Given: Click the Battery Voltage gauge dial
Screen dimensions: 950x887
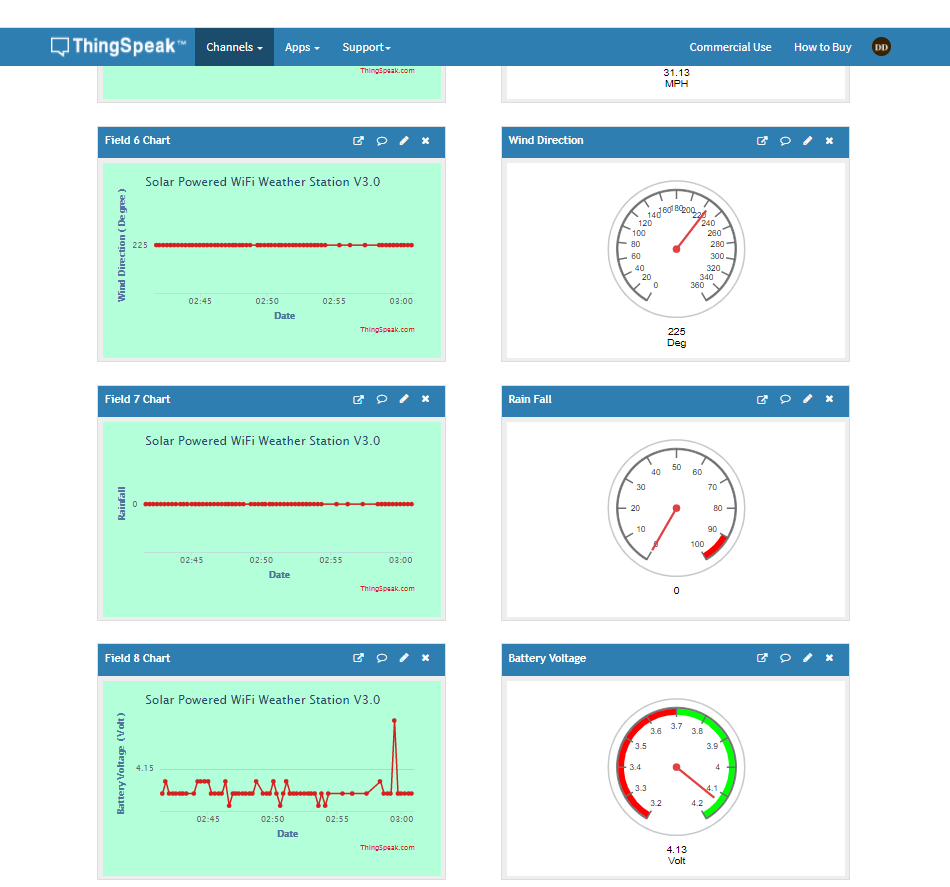Looking at the screenshot, I should point(676,767).
